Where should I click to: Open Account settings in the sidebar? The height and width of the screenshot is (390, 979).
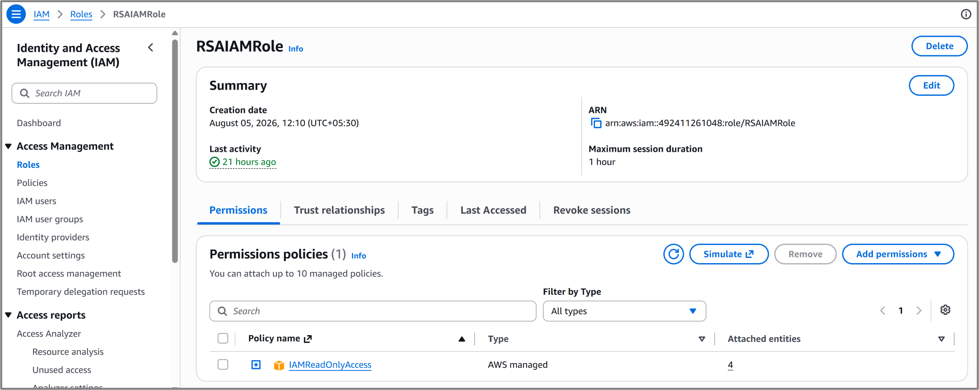[51, 255]
